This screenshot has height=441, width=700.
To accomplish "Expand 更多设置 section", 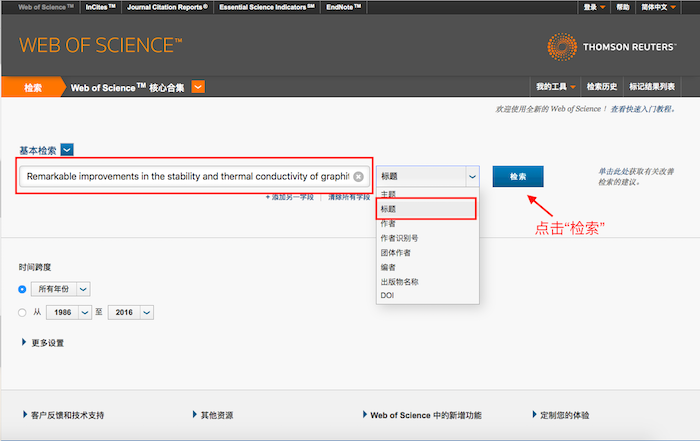I will 43,343.
